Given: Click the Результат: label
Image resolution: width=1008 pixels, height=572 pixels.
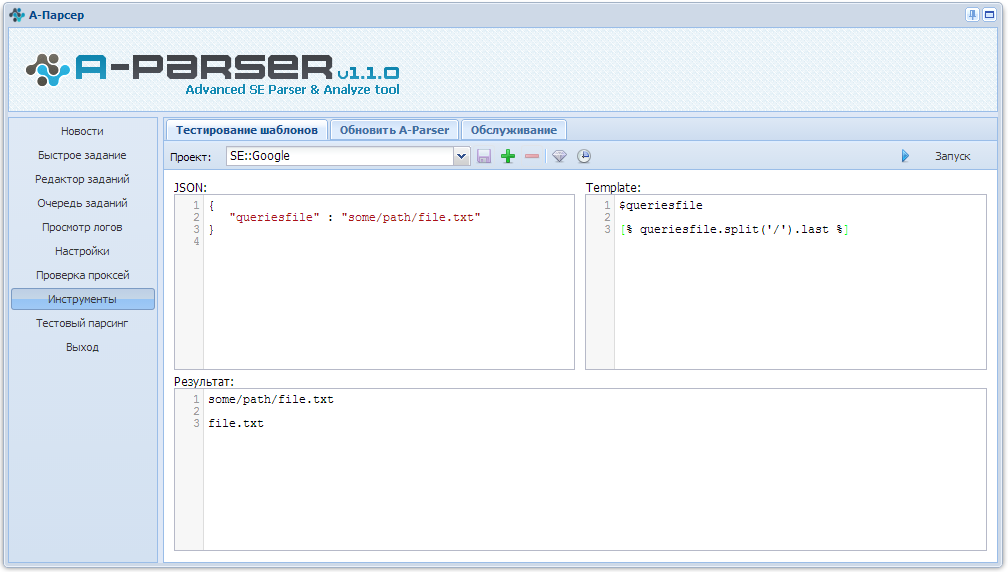Looking at the screenshot, I should pyautogui.click(x=204, y=381).
